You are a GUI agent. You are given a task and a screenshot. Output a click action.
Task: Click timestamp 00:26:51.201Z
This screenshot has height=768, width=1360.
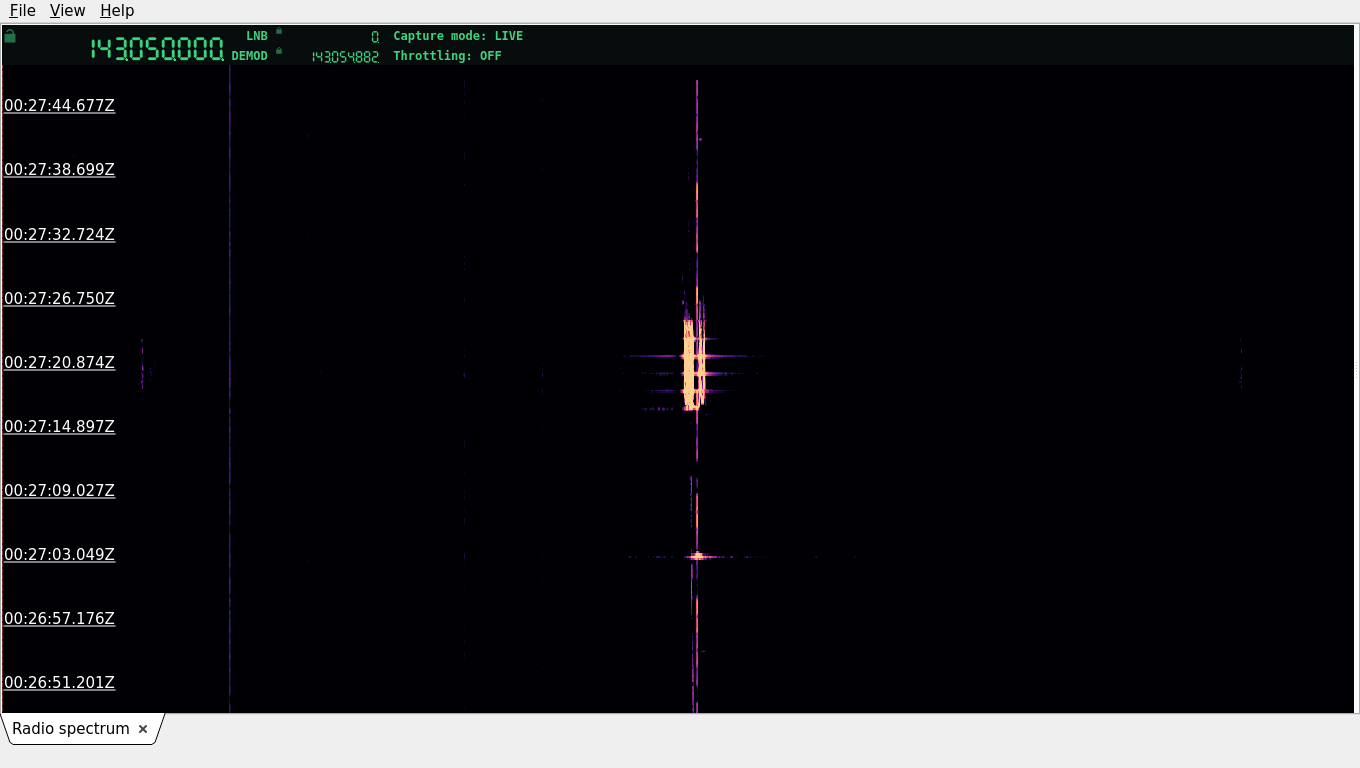click(60, 683)
